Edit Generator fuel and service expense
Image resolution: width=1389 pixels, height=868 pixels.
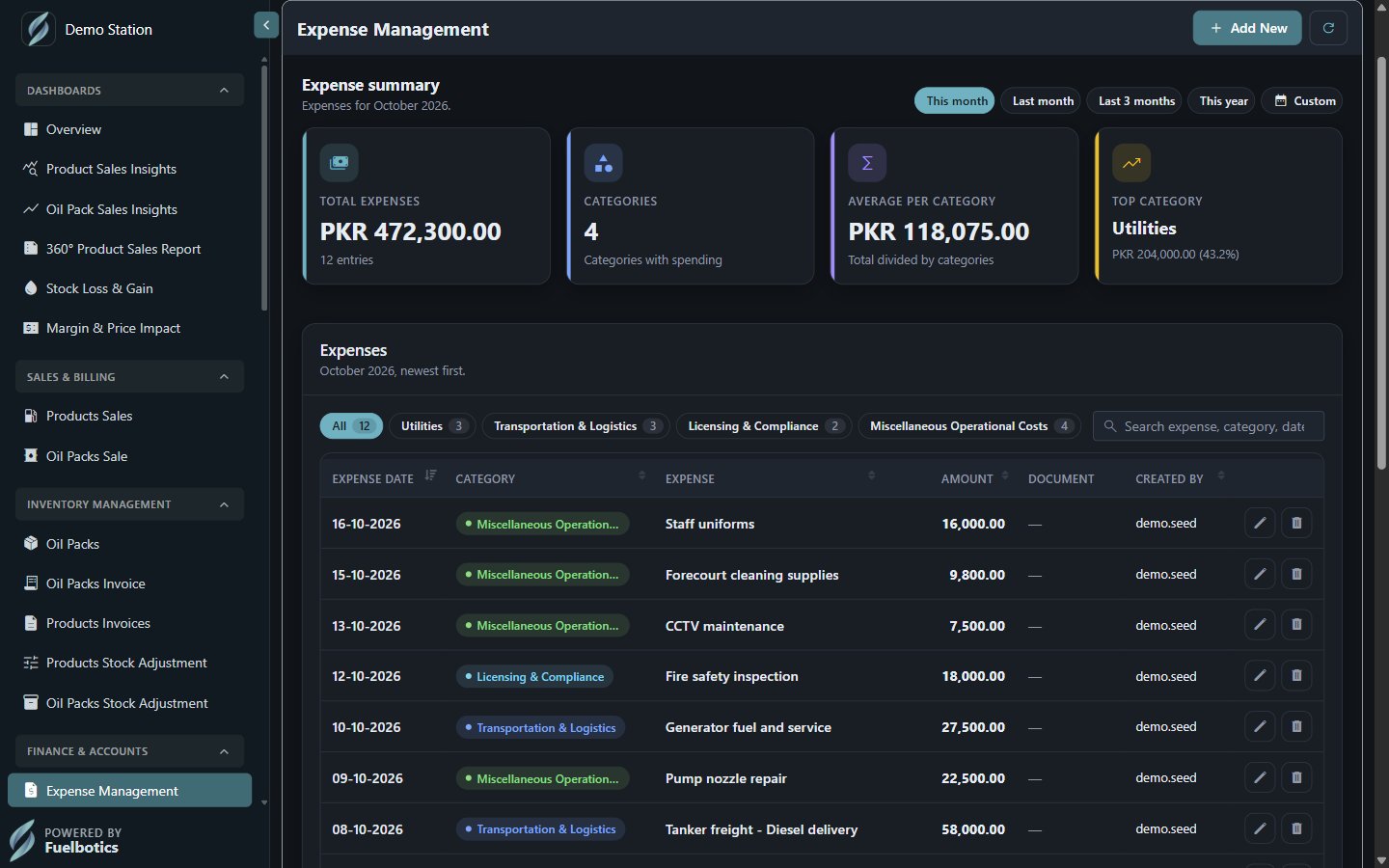coord(1260,726)
